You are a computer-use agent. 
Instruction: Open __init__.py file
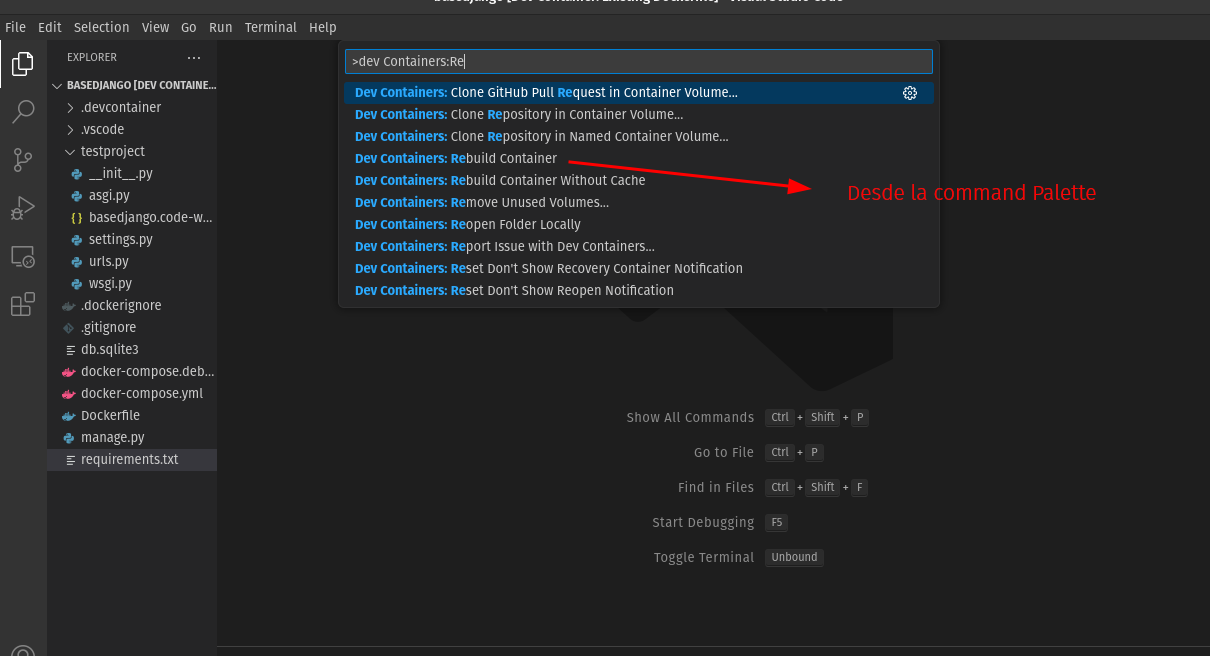pos(132,173)
